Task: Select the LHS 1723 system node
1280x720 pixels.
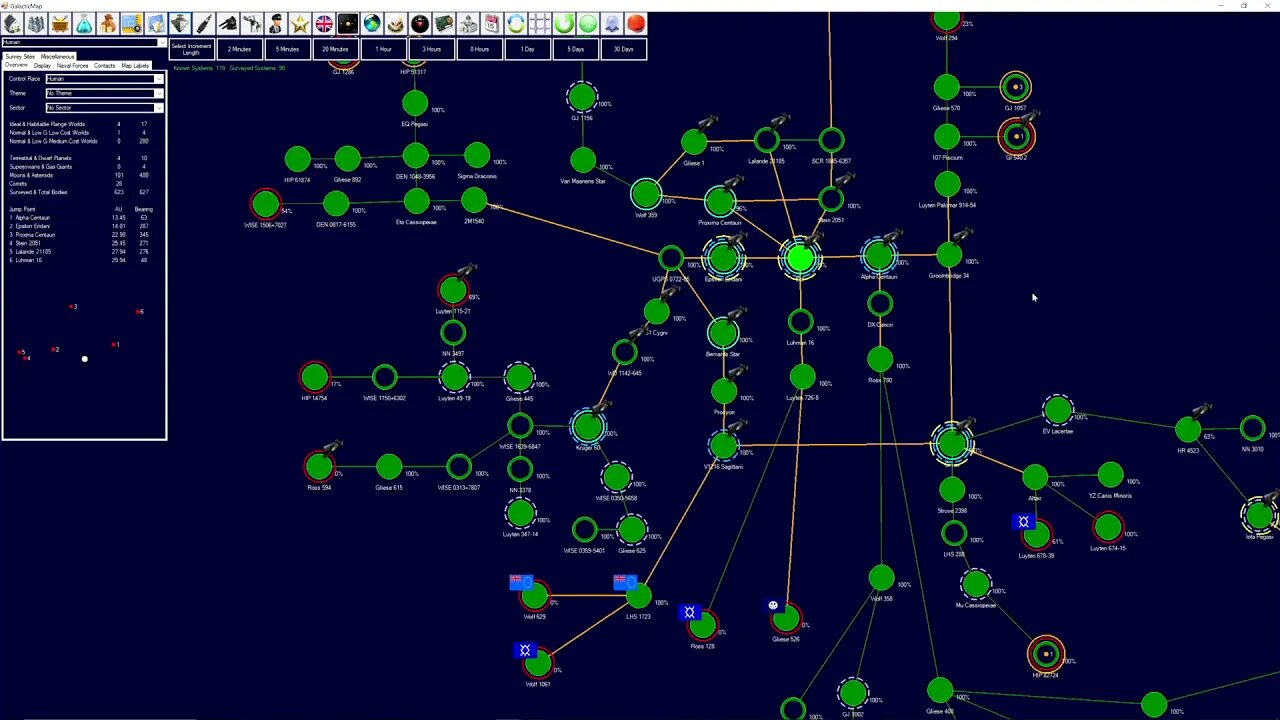Action: (638, 597)
